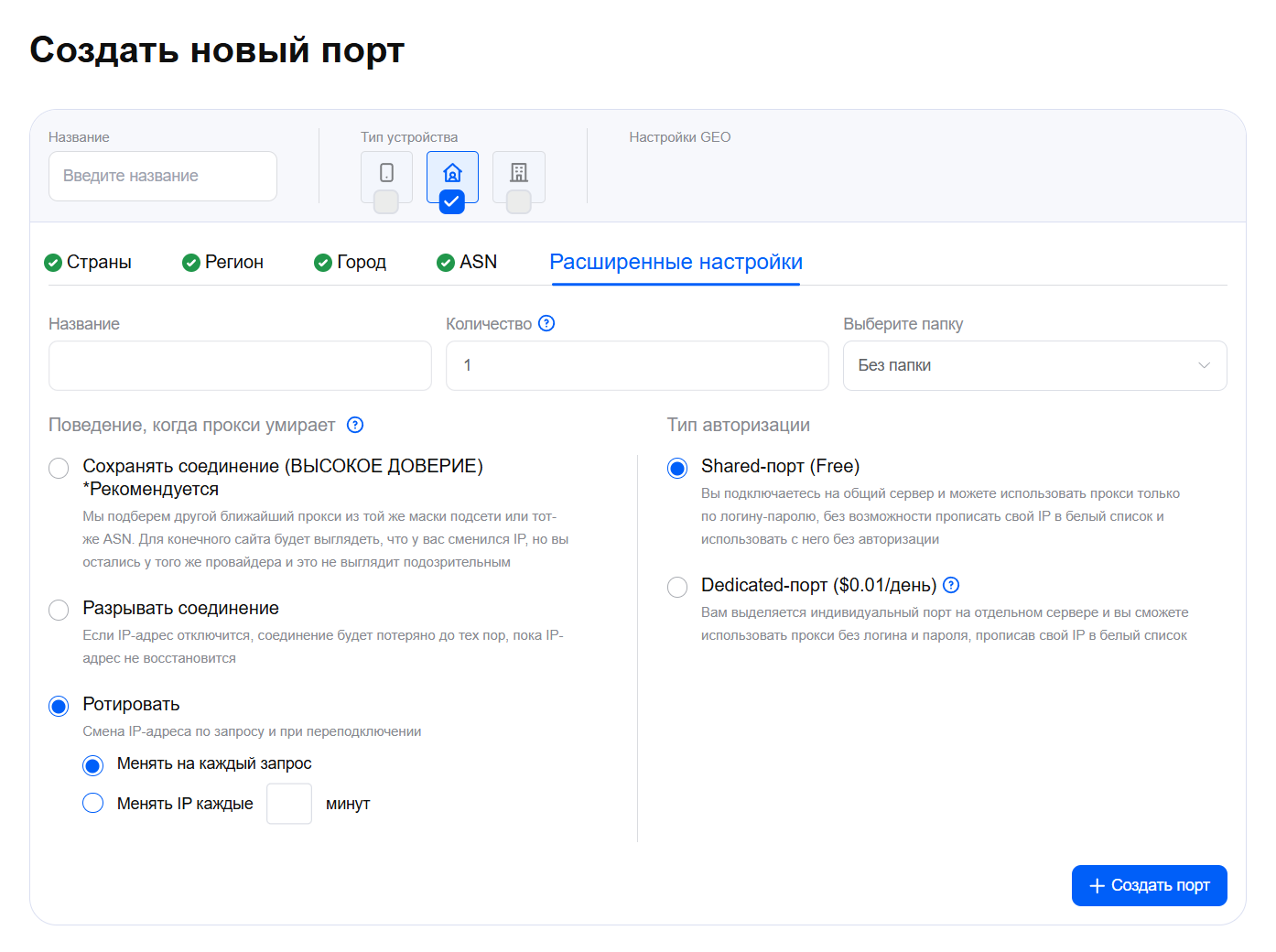This screenshot has height=952, width=1276.
Task: Choose the Разрывать соединение radio option
Action: (x=59, y=610)
